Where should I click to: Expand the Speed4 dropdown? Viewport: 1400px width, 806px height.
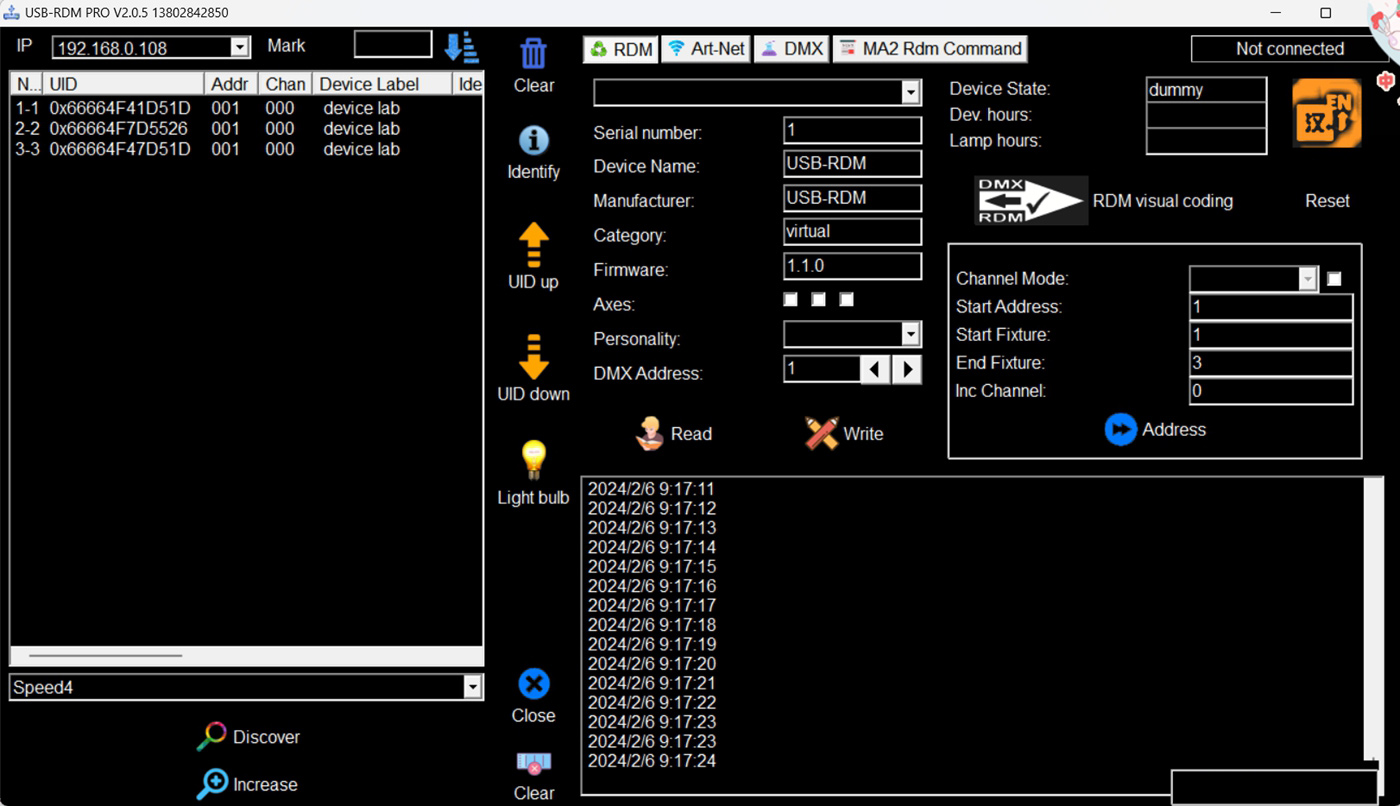click(x=472, y=687)
